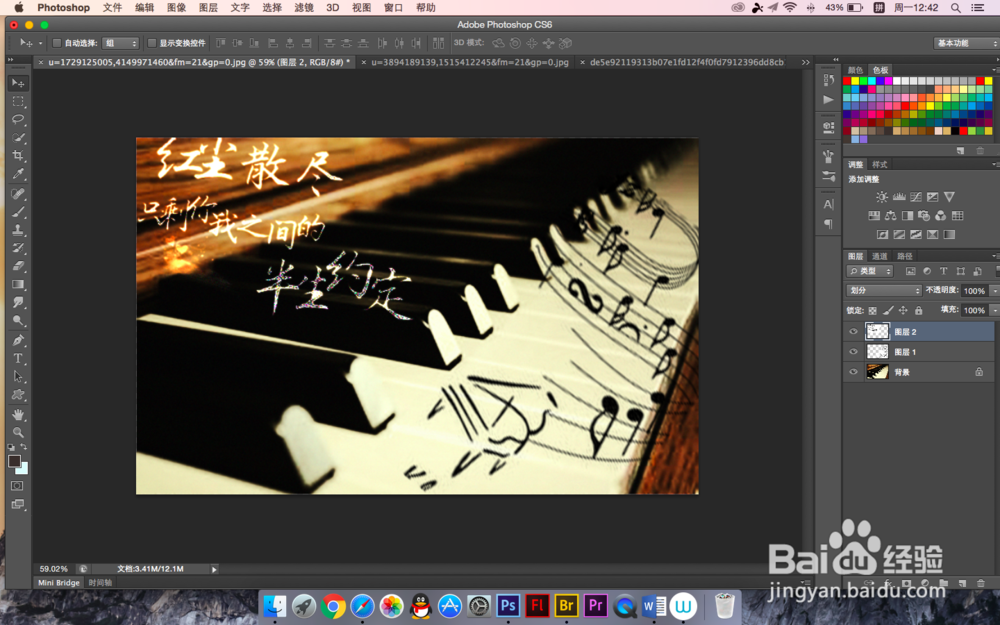Add a Vibrance adjustment triangle icon
This screenshot has height=625, width=1000.
[x=949, y=197]
